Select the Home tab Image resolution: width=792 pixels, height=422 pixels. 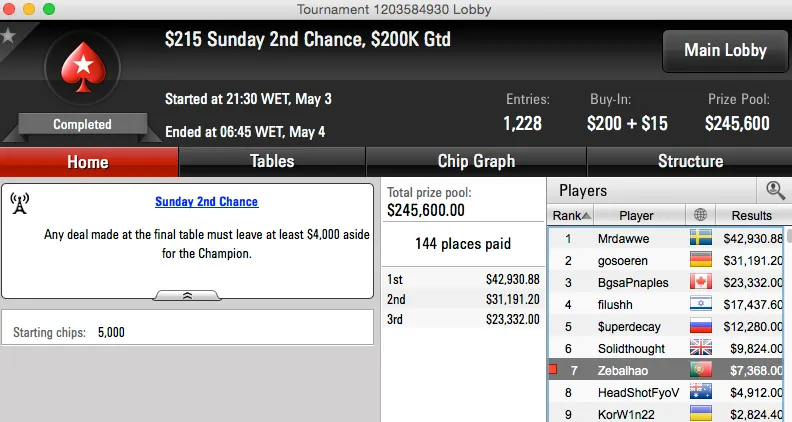tap(88, 161)
